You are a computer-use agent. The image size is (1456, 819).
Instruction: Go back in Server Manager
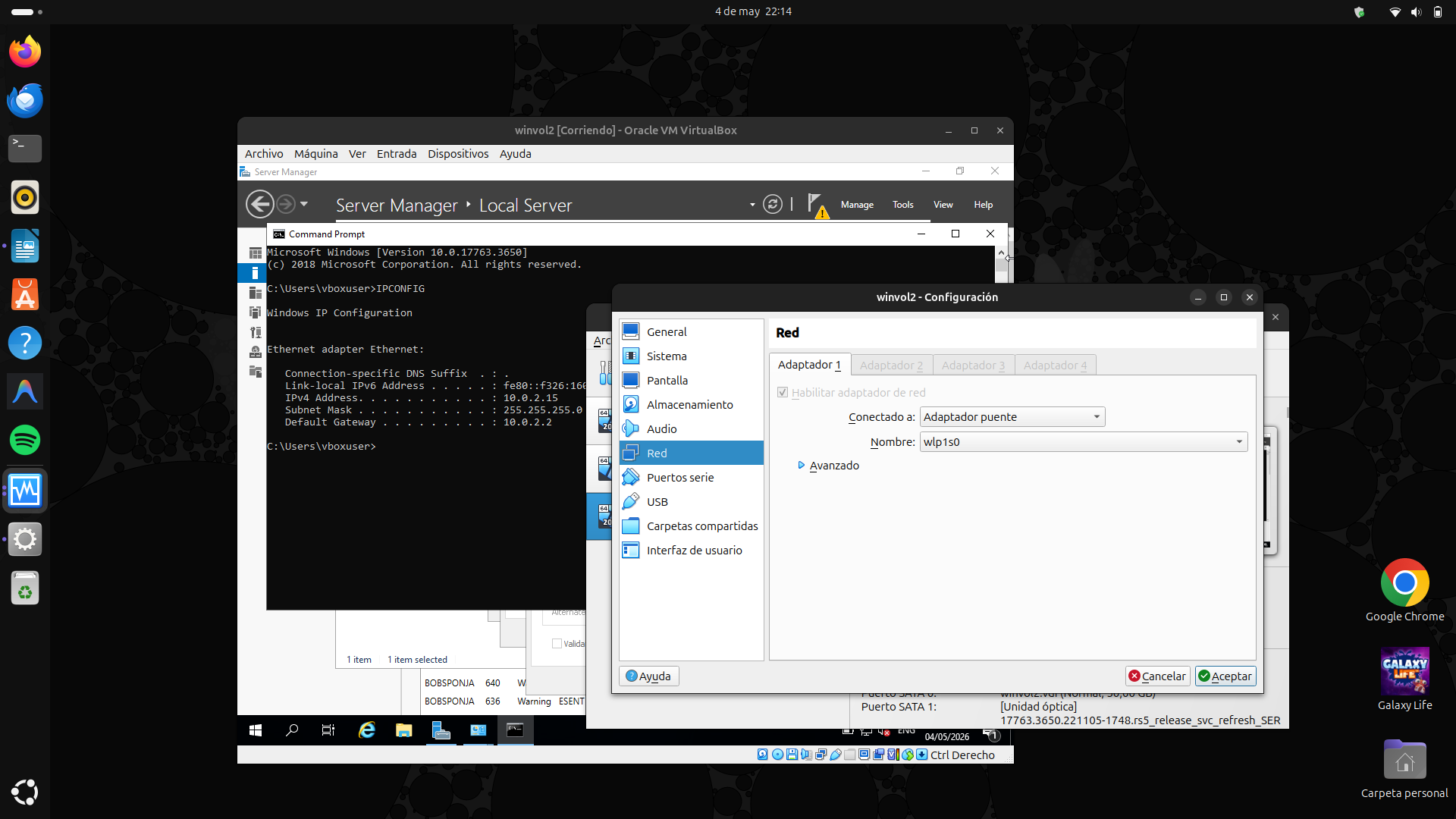click(x=259, y=204)
